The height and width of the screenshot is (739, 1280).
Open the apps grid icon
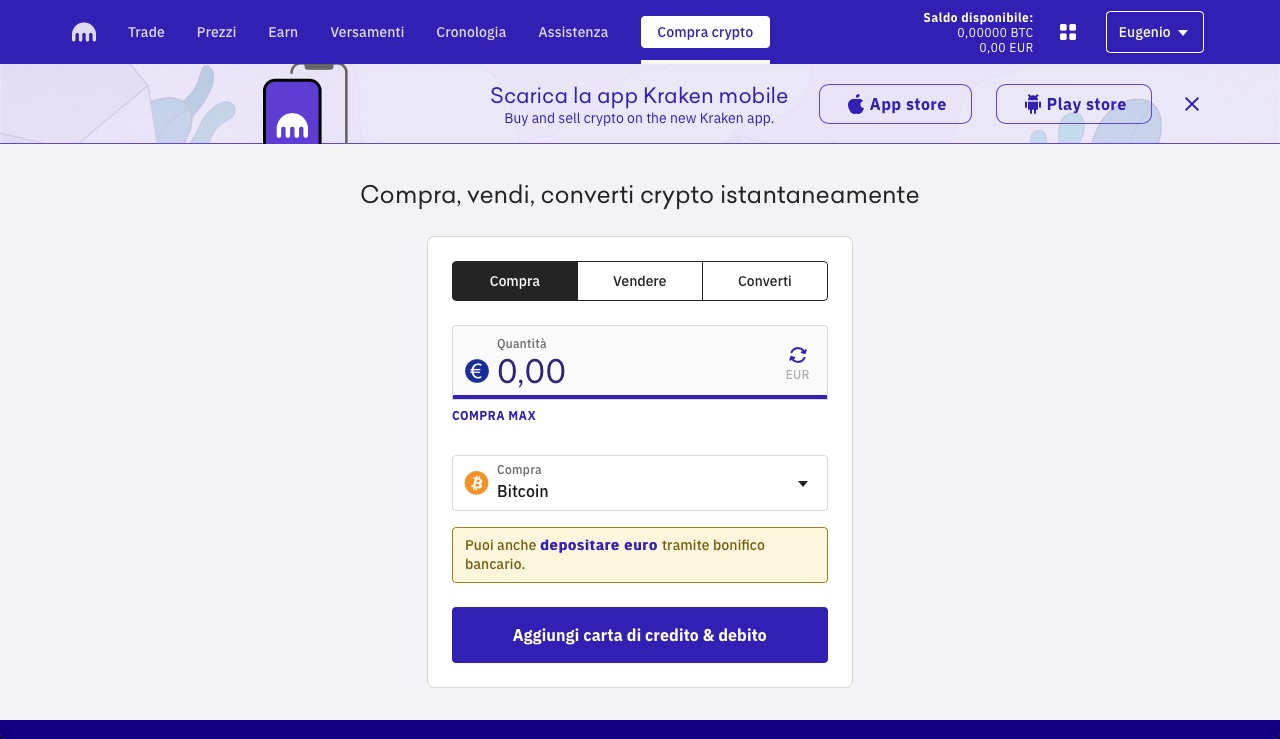tap(1068, 32)
